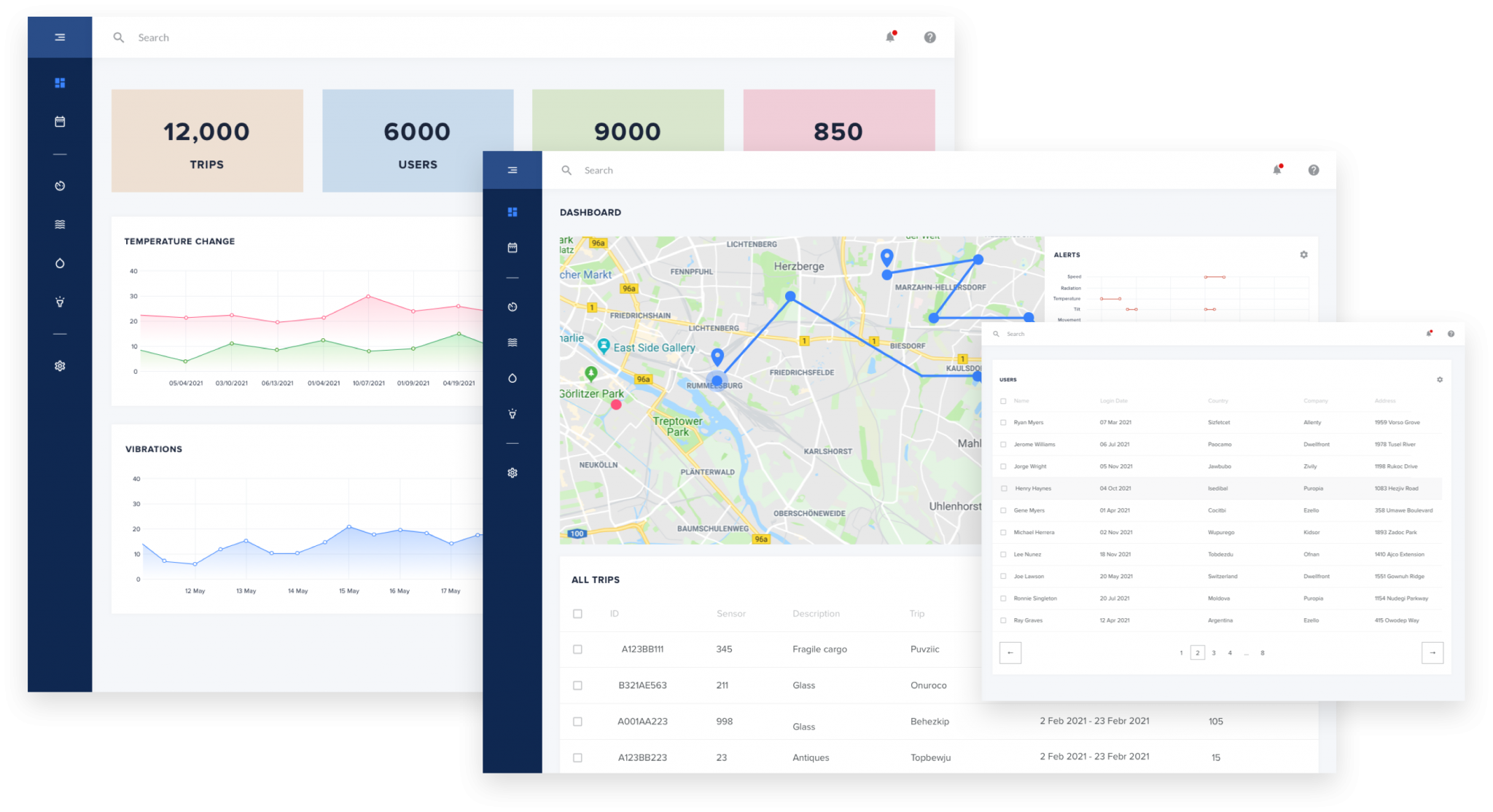Select the water droplet sidebar icon
The height and width of the screenshot is (812, 1493).
pos(513,378)
